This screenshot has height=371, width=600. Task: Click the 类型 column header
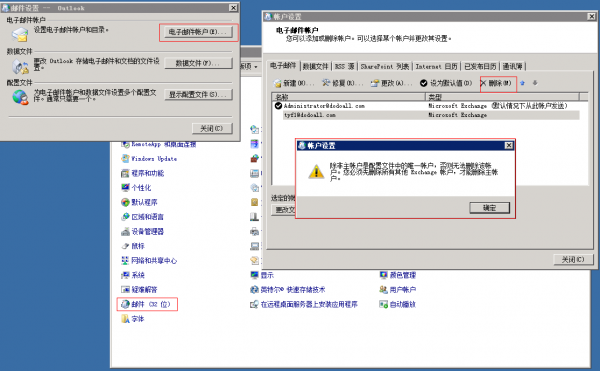pyautogui.click(x=502, y=97)
